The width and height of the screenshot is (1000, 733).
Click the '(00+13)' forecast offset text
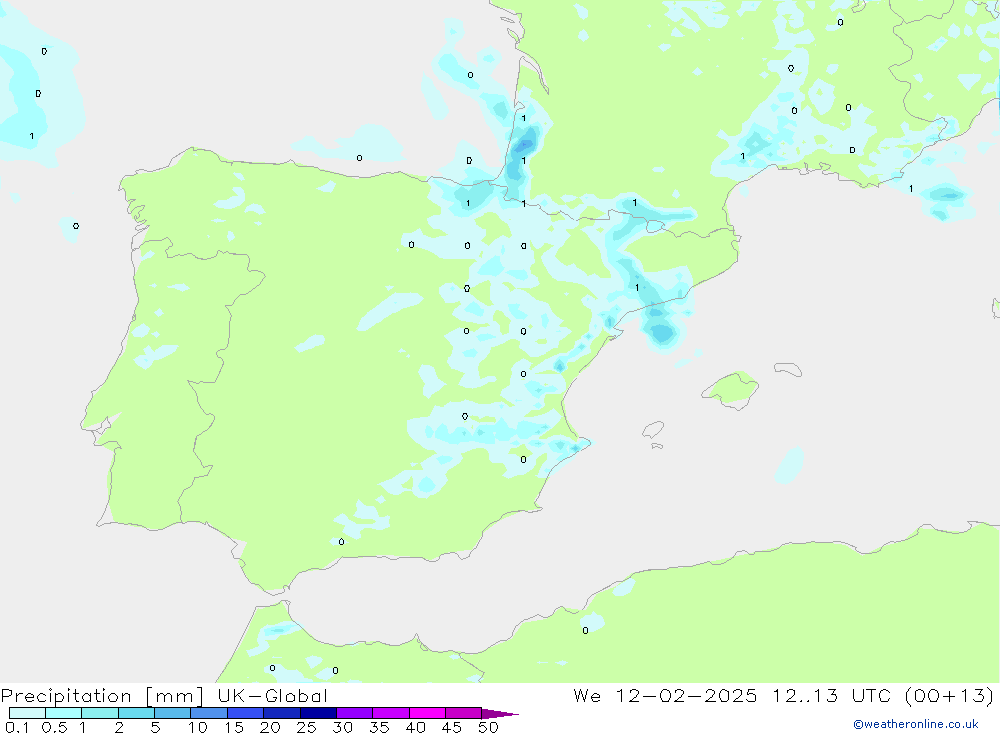[x=950, y=696]
